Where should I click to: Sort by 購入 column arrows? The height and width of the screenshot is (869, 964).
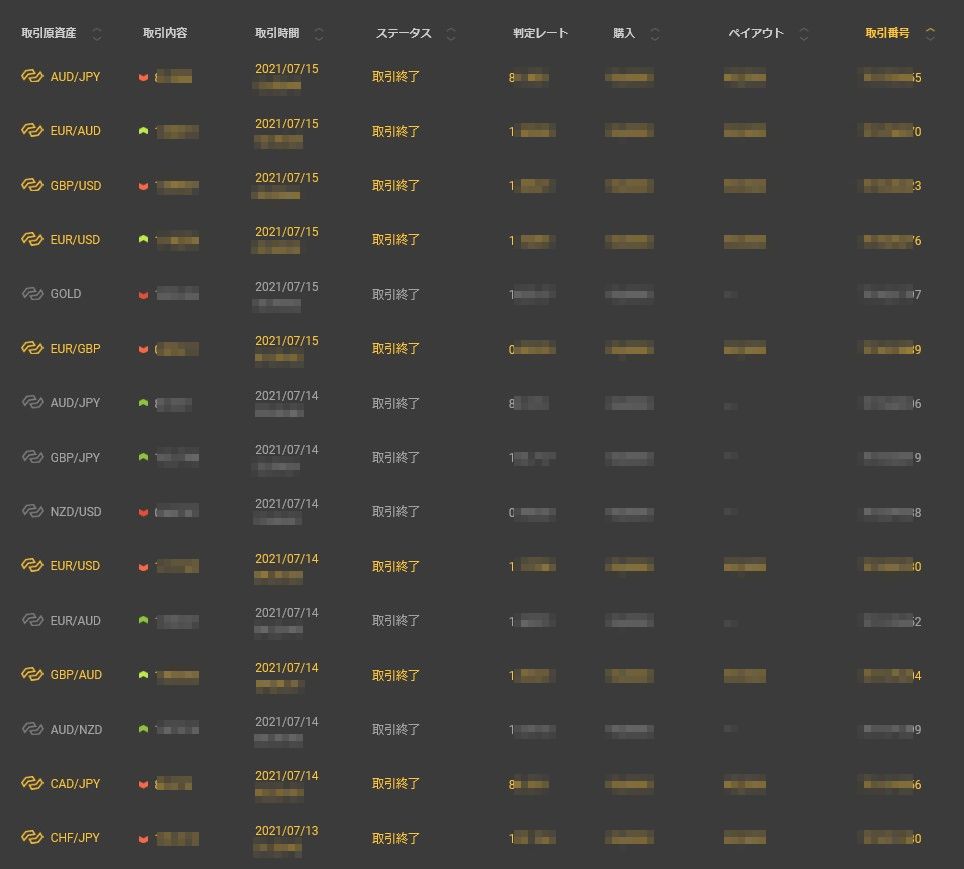[x=655, y=34]
